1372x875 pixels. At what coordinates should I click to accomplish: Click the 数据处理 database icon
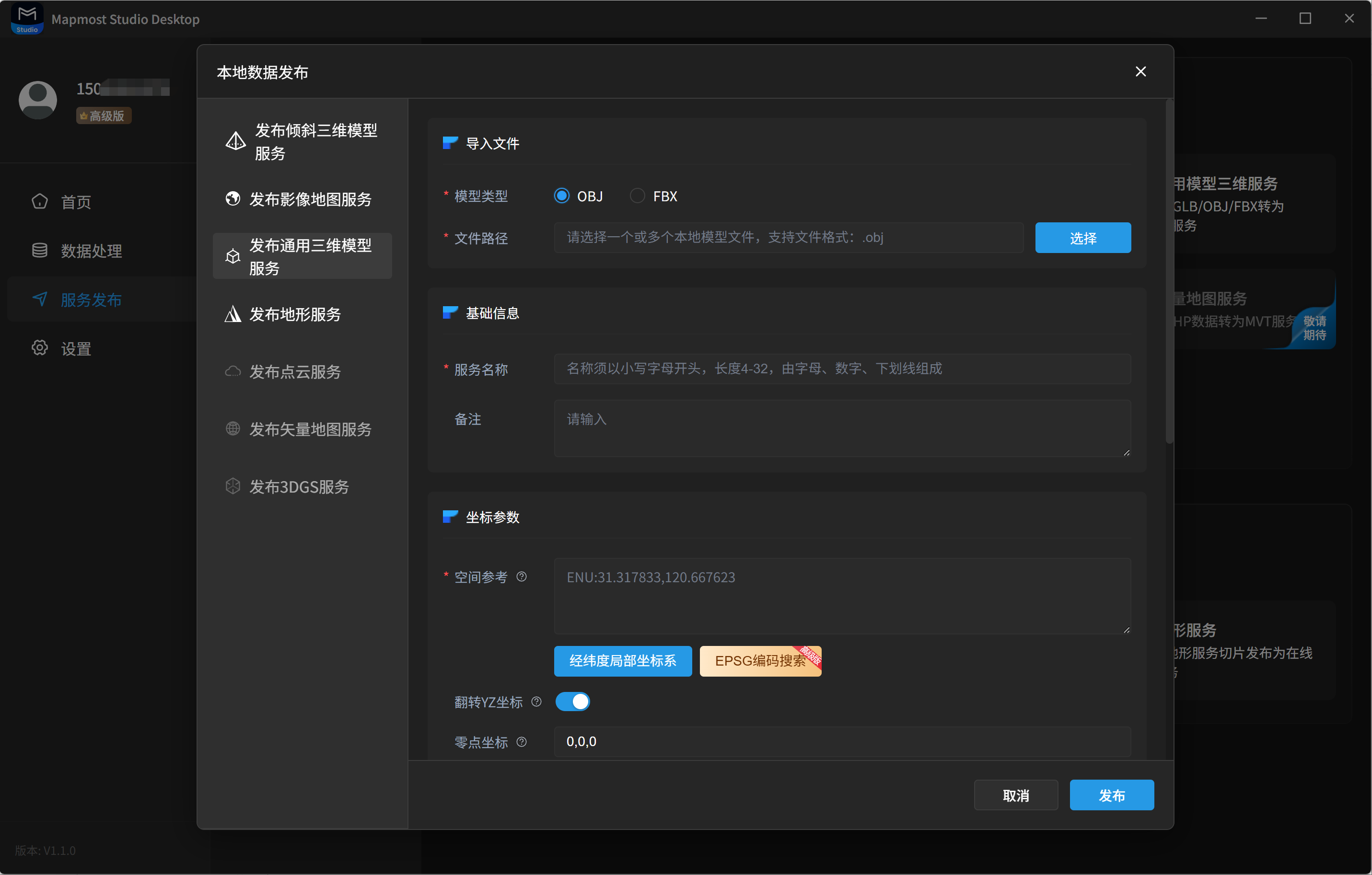coord(40,251)
